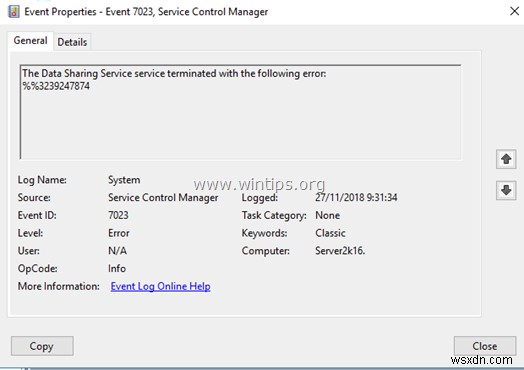Click the Data Sharing Service error message line
This screenshot has width=524, height=370.
click(174, 74)
